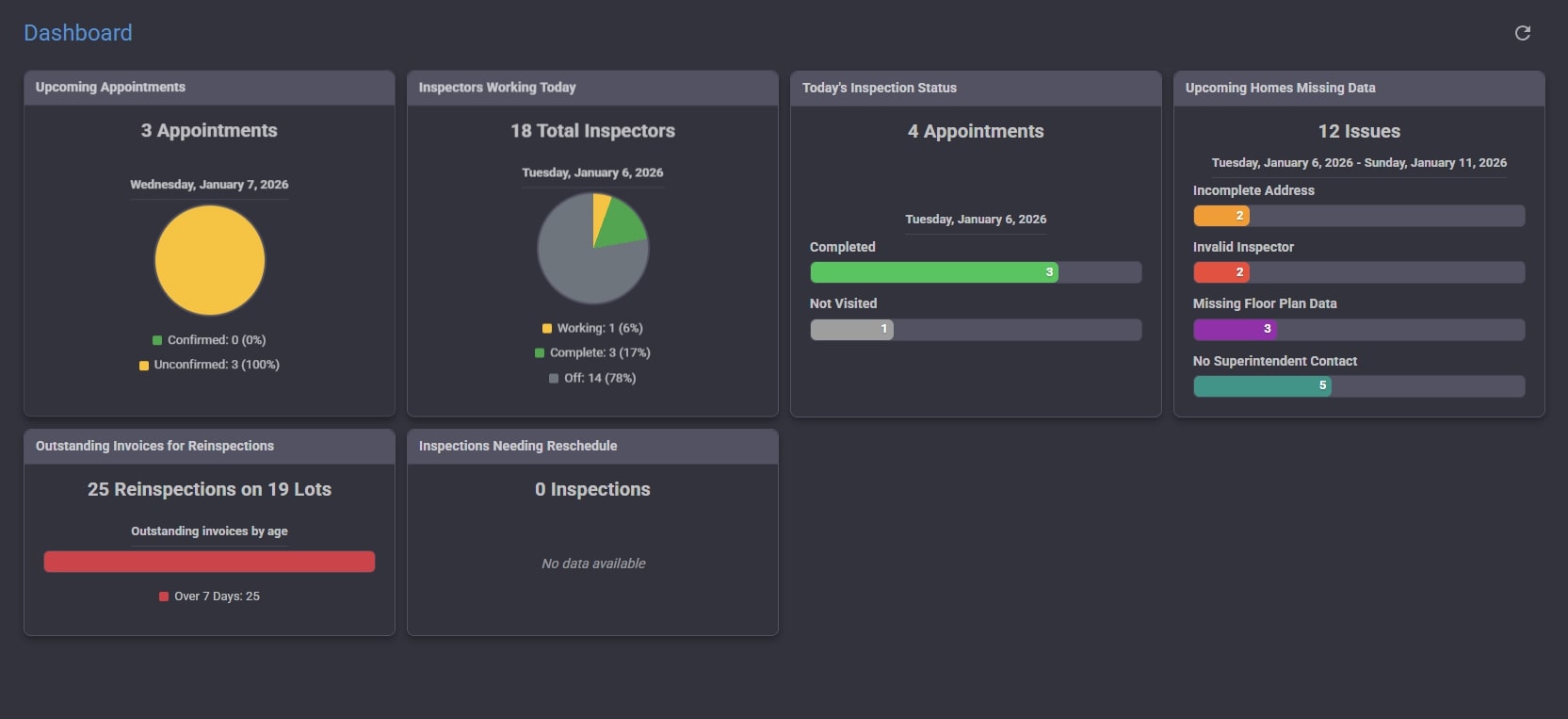Click the 'No data available' message
Viewport: 1568px width, 719px height.
(593, 564)
